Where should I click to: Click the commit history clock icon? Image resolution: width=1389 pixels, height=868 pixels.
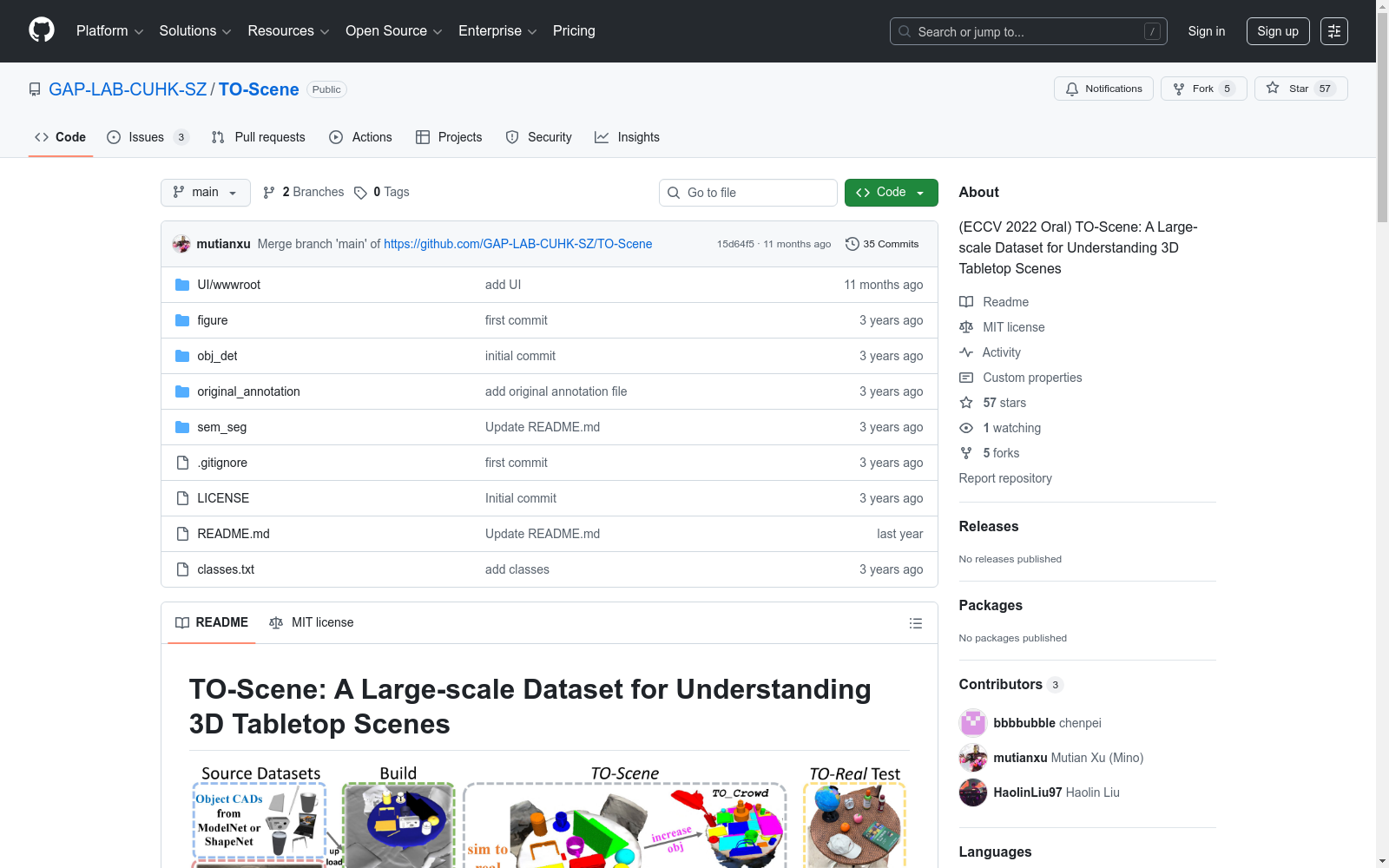tap(852, 244)
